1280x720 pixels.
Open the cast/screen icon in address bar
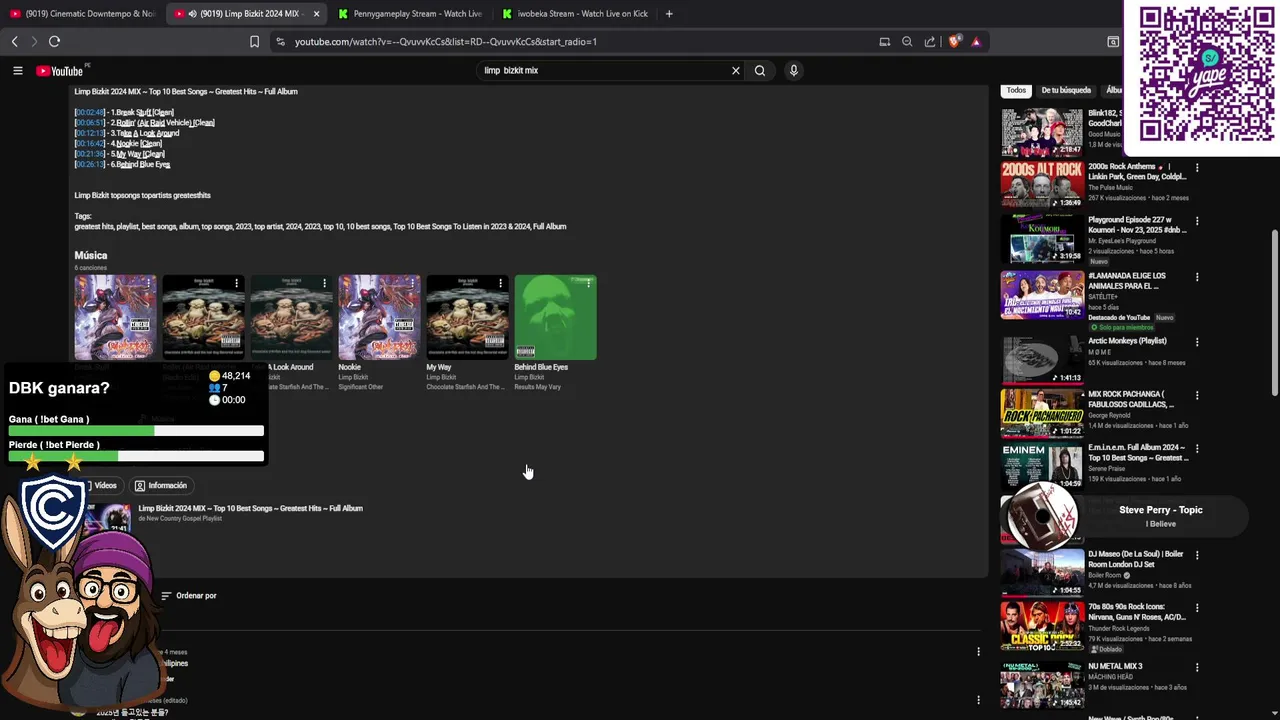884,42
